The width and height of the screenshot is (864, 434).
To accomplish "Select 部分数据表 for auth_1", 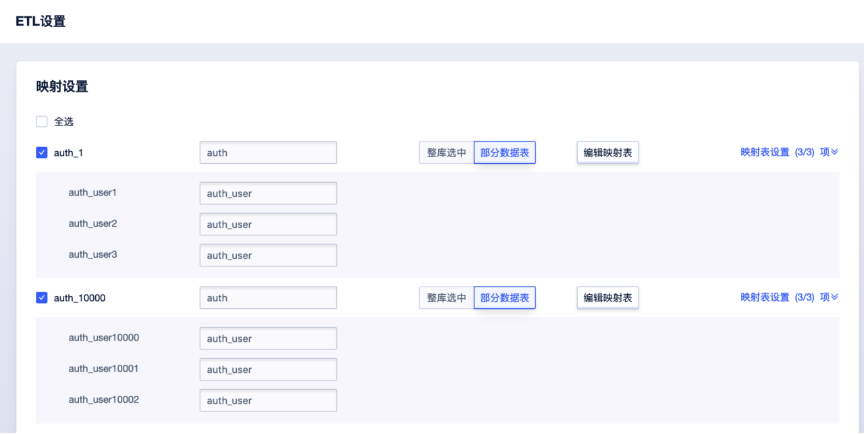I will (504, 153).
